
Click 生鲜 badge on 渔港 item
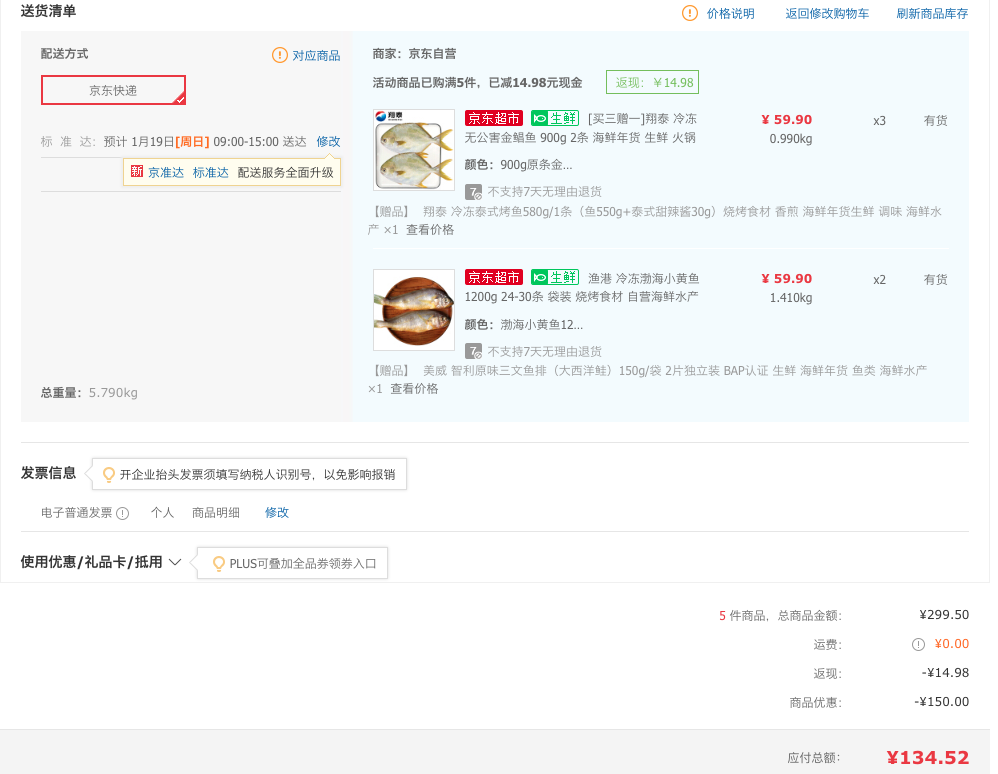555,278
